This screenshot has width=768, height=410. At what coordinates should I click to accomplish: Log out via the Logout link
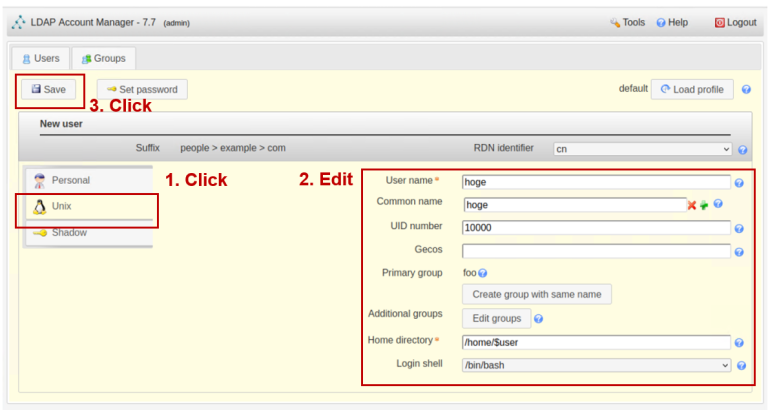click(x=735, y=22)
